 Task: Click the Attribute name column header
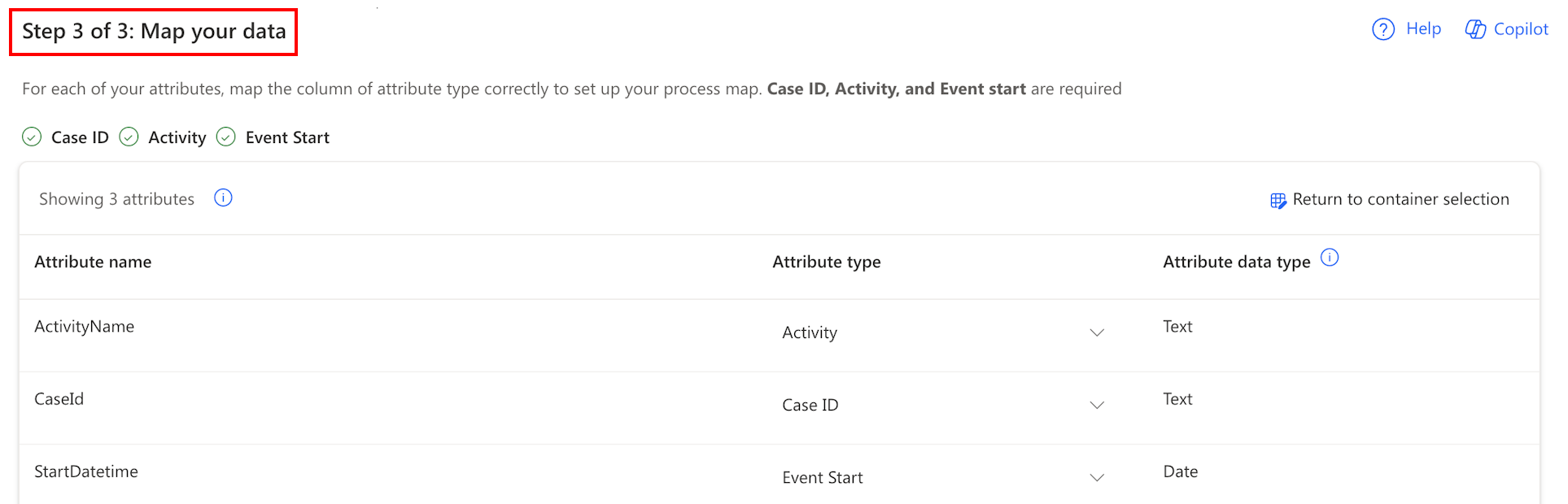(93, 262)
